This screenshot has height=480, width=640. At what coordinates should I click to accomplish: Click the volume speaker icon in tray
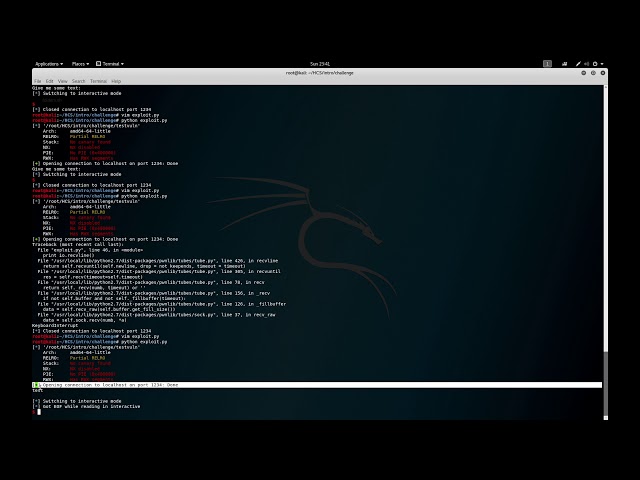click(x=587, y=64)
